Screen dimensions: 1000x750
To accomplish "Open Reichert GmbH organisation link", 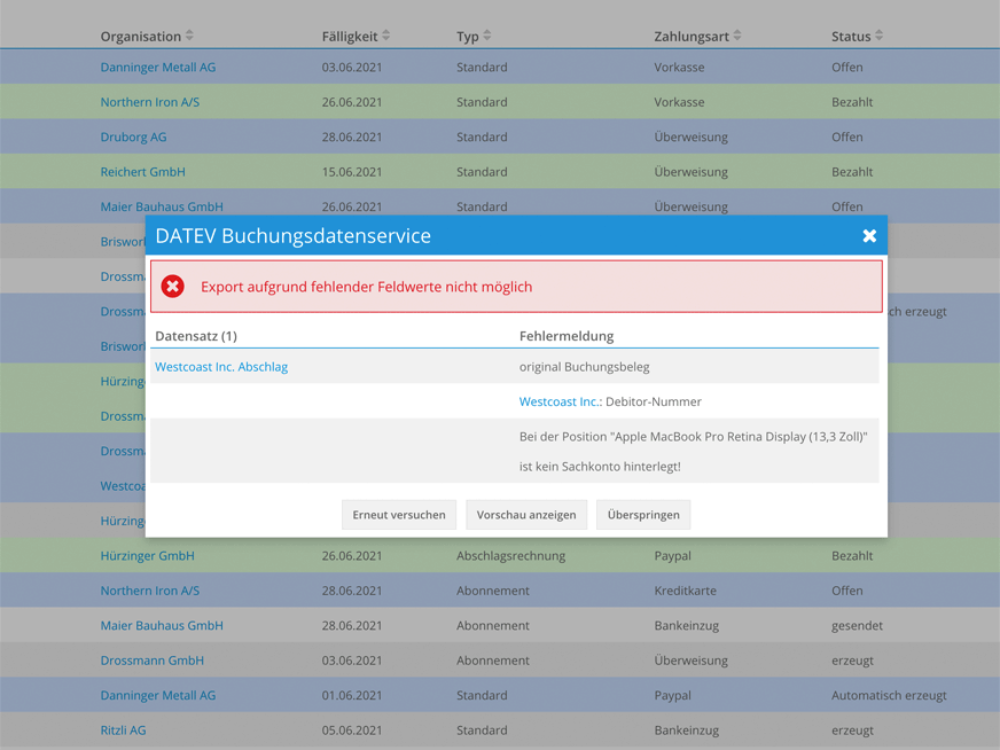I will click(x=142, y=172).
